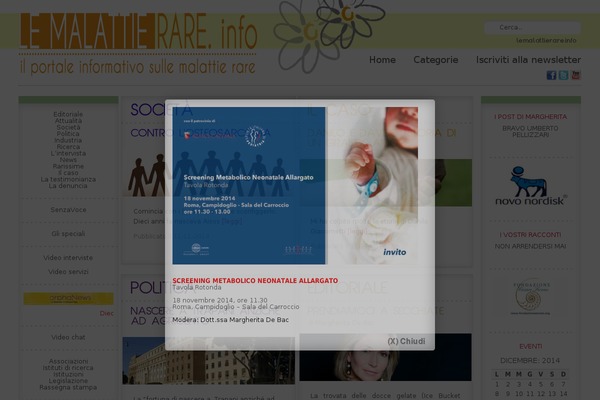
Task: Open the Gli speciali sidebar link
Action: click(x=68, y=233)
